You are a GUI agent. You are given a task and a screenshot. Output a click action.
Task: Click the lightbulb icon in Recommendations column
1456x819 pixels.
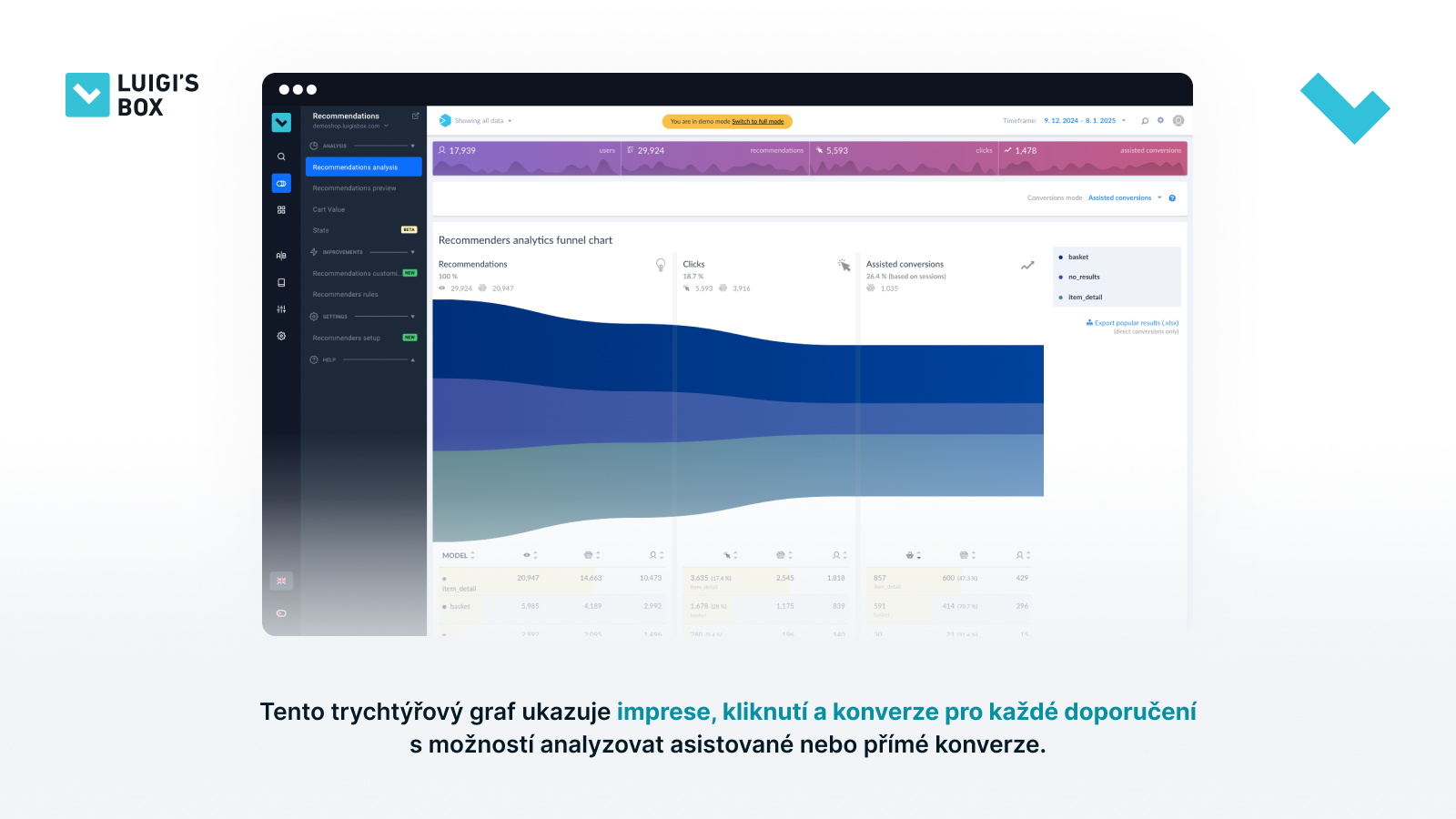click(661, 265)
